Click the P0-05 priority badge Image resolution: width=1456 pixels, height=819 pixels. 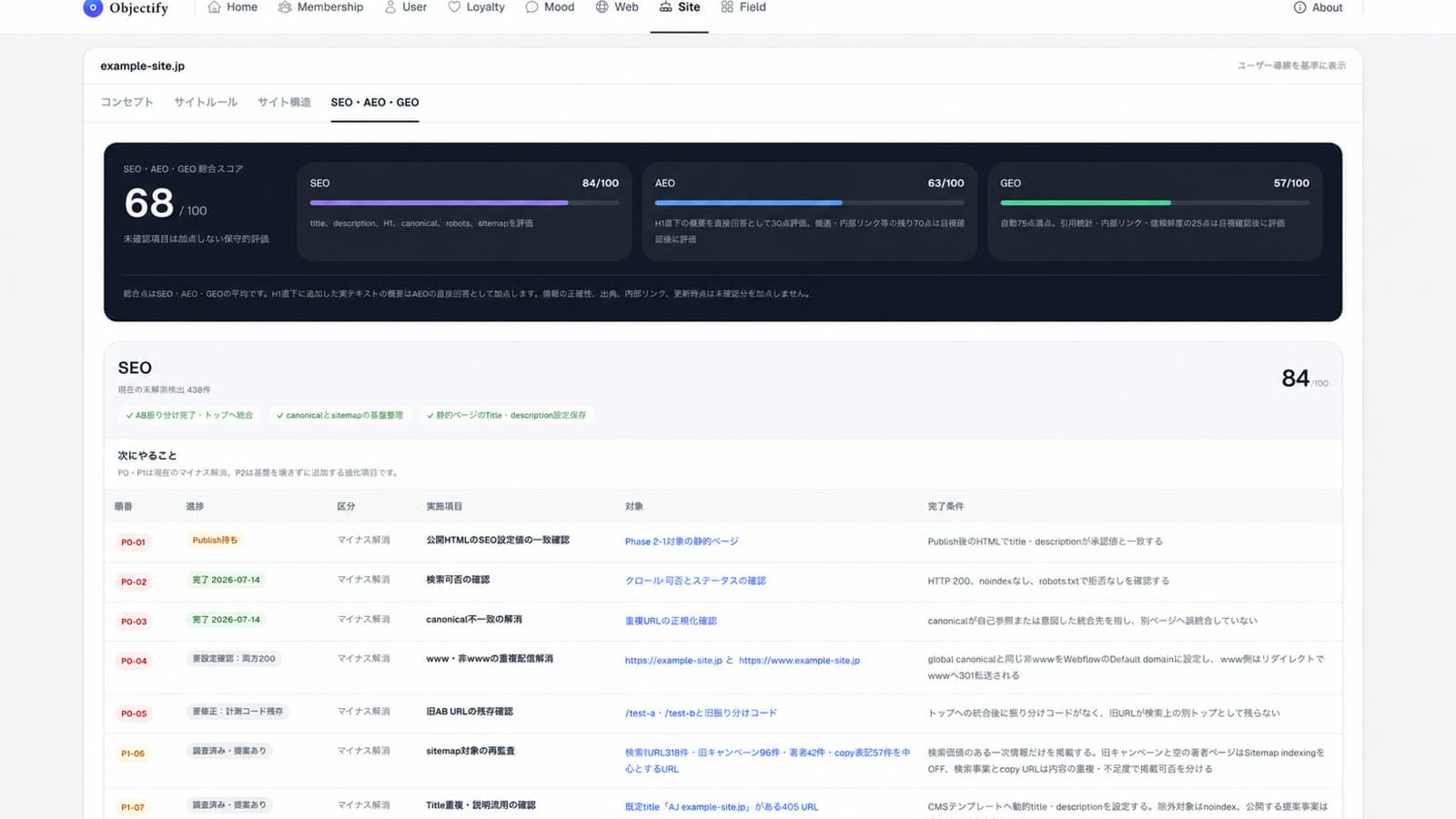(133, 714)
